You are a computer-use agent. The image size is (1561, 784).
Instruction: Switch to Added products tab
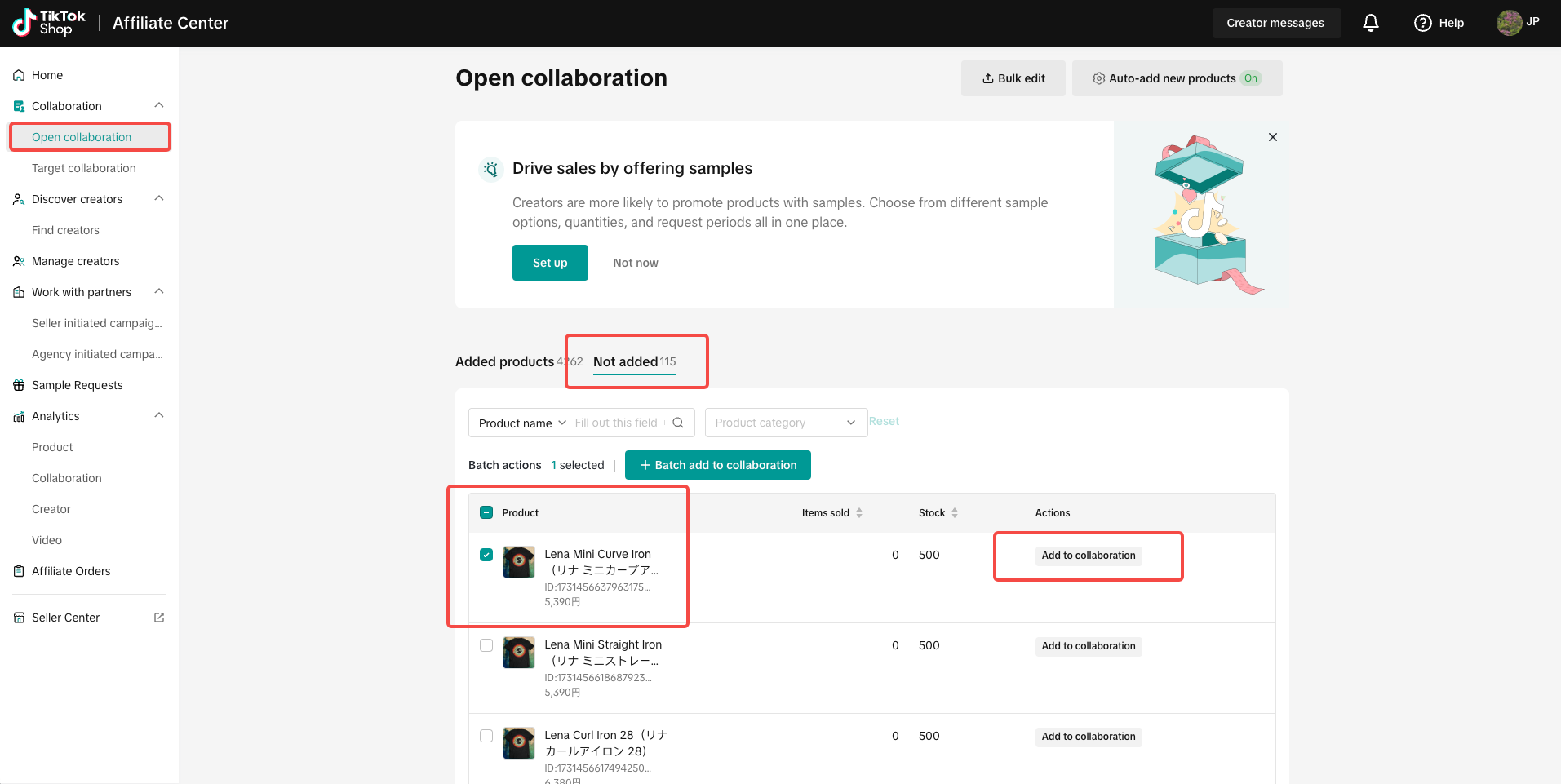pyautogui.click(x=505, y=361)
